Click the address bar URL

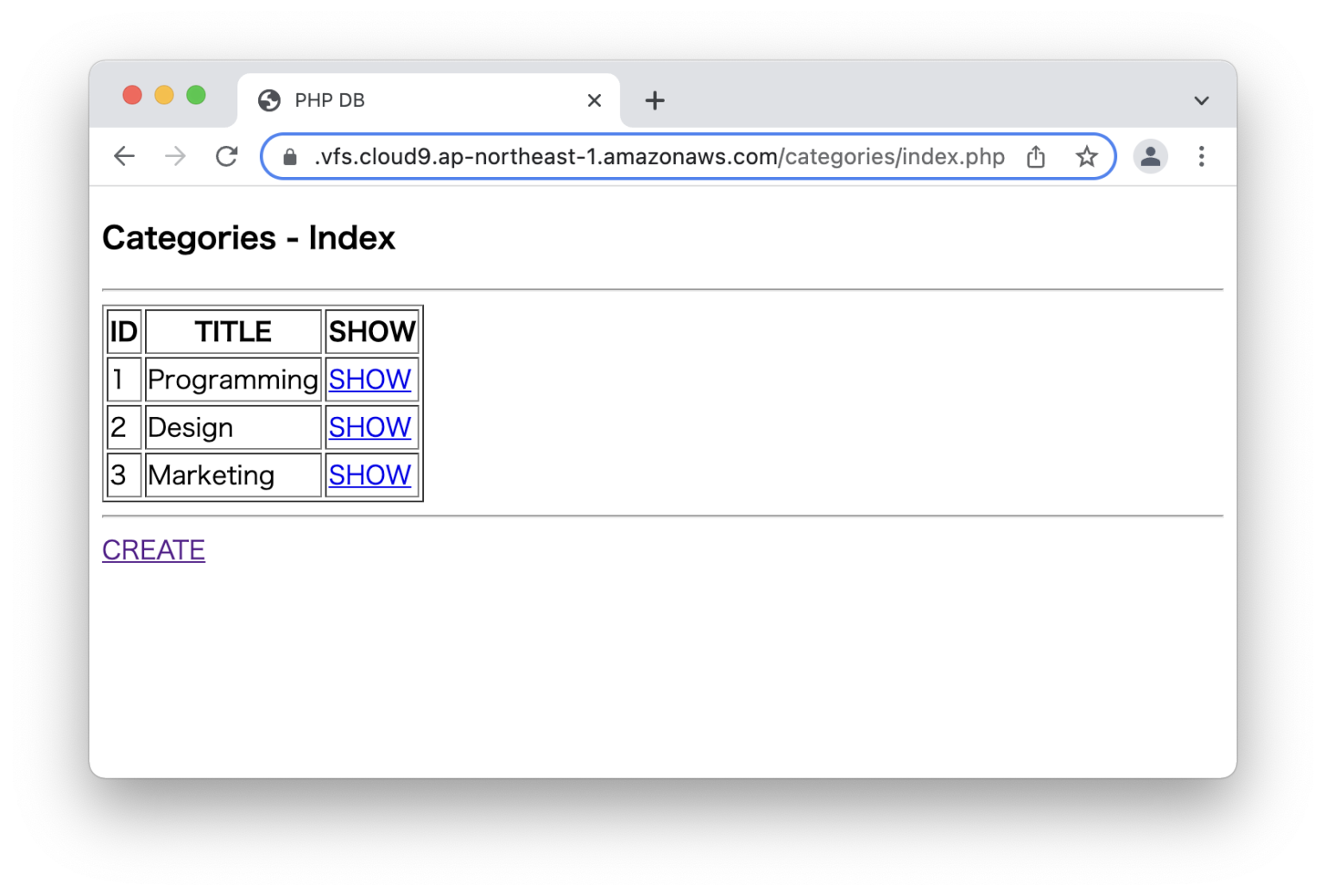656,156
